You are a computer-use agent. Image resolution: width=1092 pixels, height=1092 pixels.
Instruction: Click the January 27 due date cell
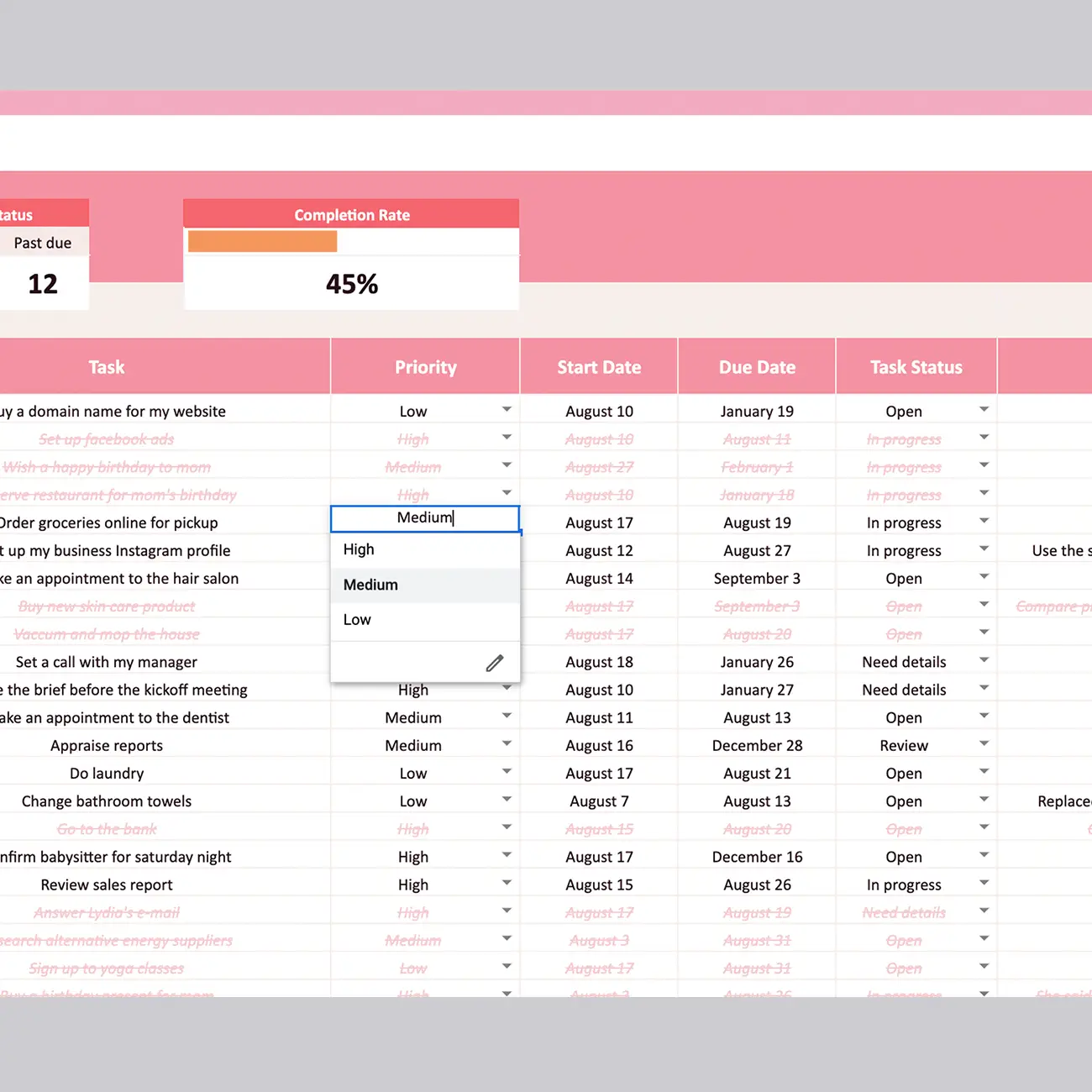coord(757,690)
